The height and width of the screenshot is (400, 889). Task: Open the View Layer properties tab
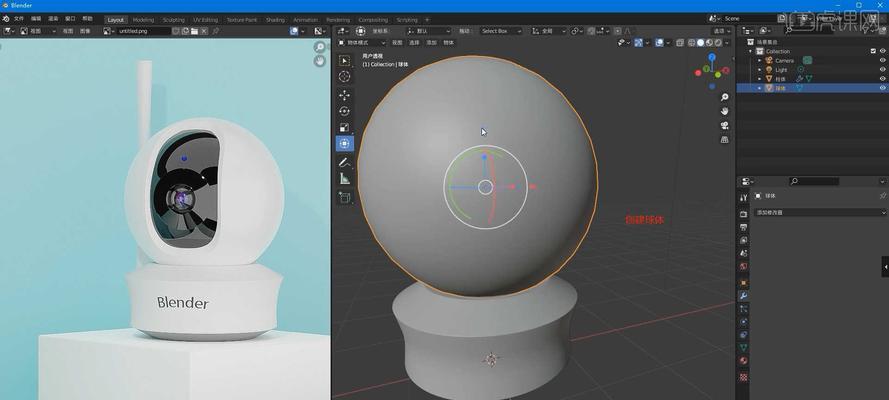744,240
